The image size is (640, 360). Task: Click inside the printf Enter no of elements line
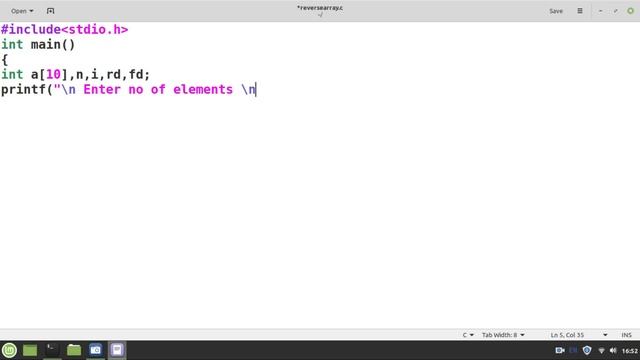click(x=129, y=89)
